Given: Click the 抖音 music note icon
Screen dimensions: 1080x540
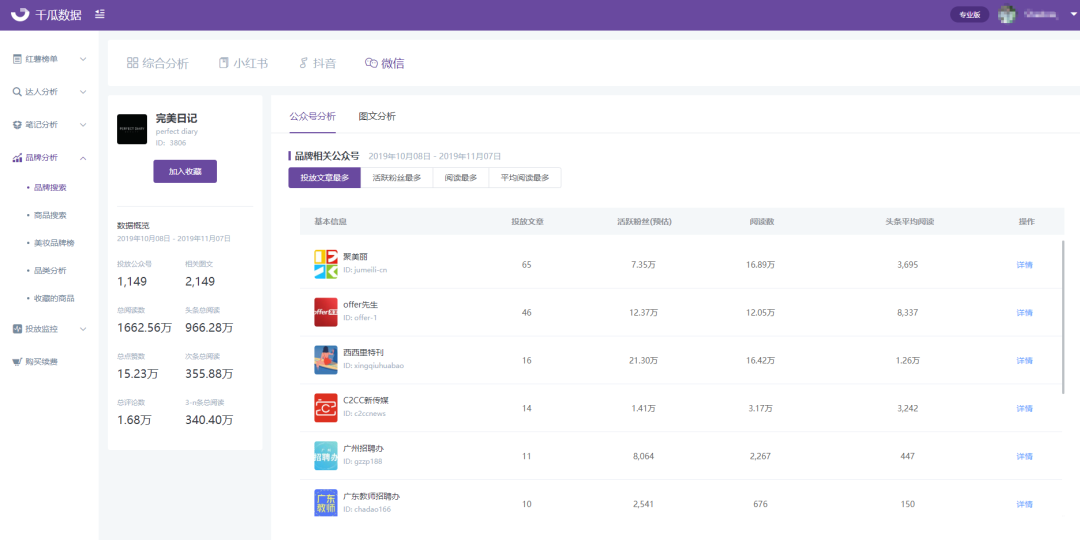Looking at the screenshot, I should (x=303, y=63).
